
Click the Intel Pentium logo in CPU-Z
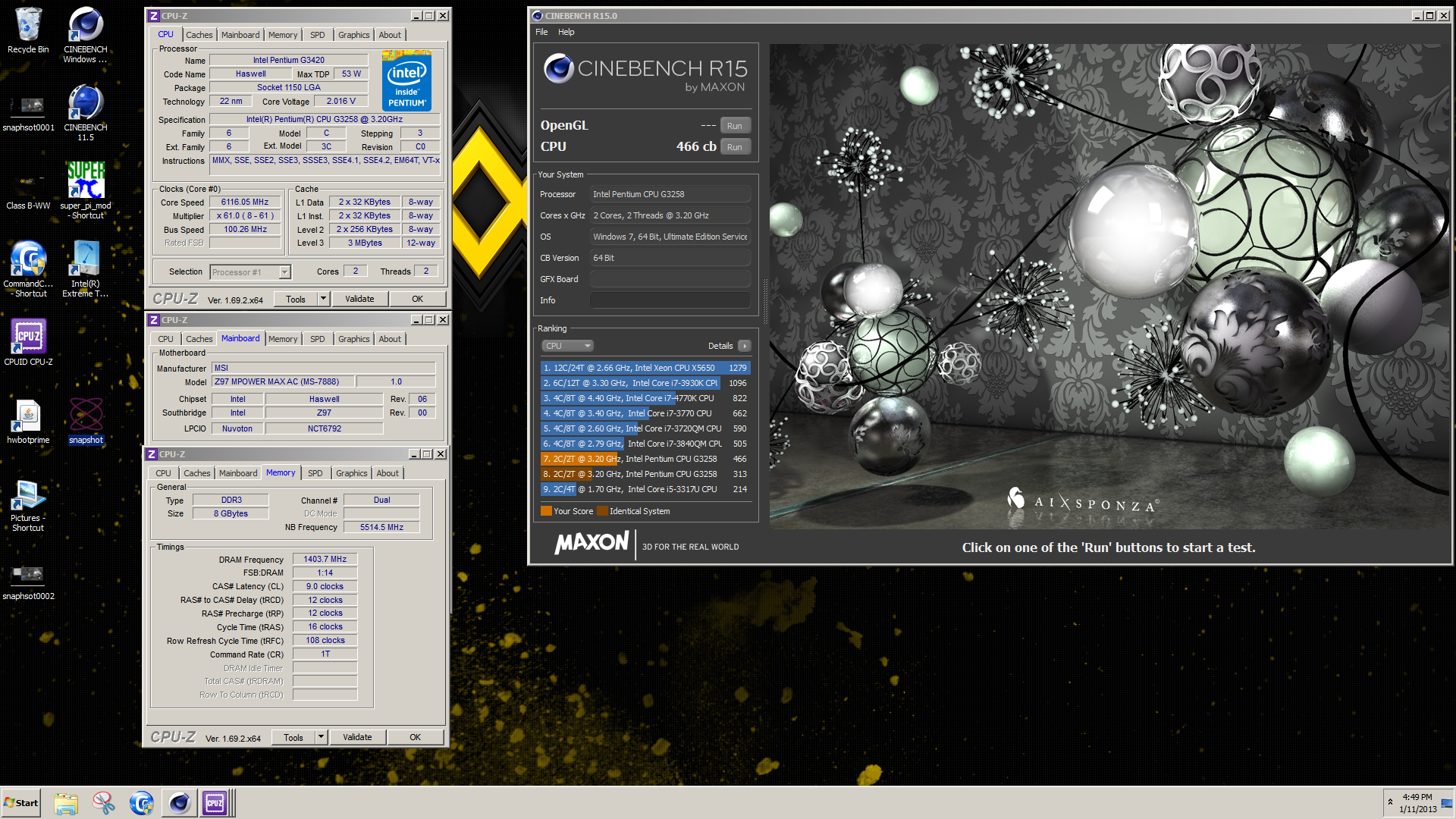click(406, 80)
